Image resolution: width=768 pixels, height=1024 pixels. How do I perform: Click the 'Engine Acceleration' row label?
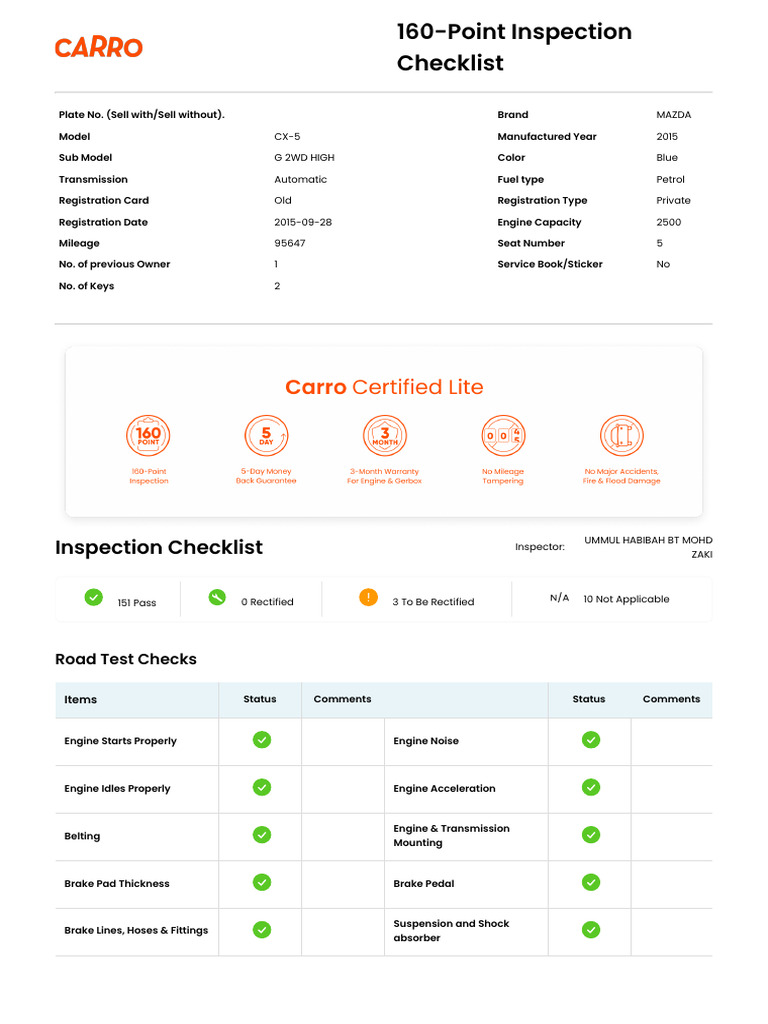(444, 788)
